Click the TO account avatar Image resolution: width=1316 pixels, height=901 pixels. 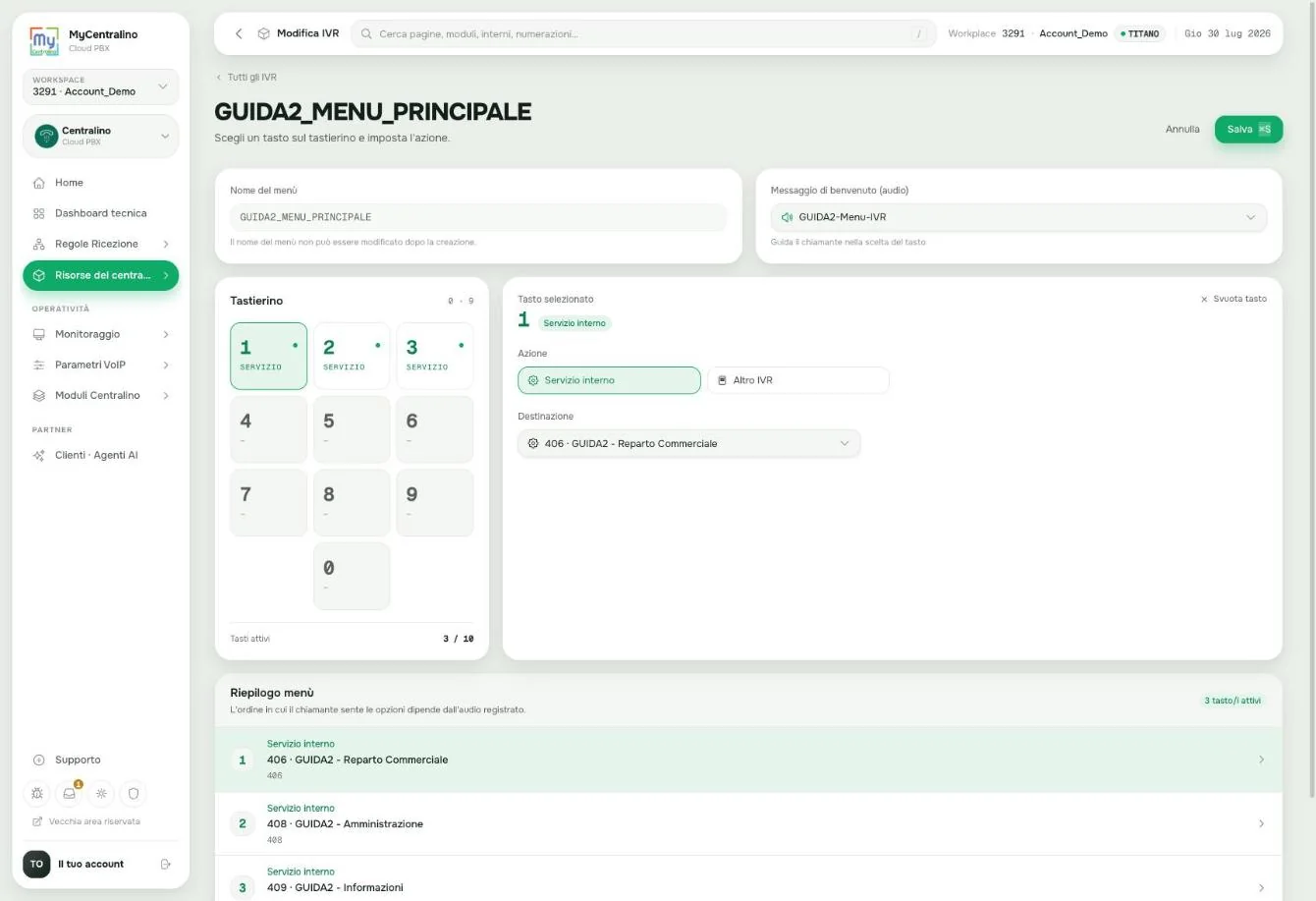click(36, 864)
